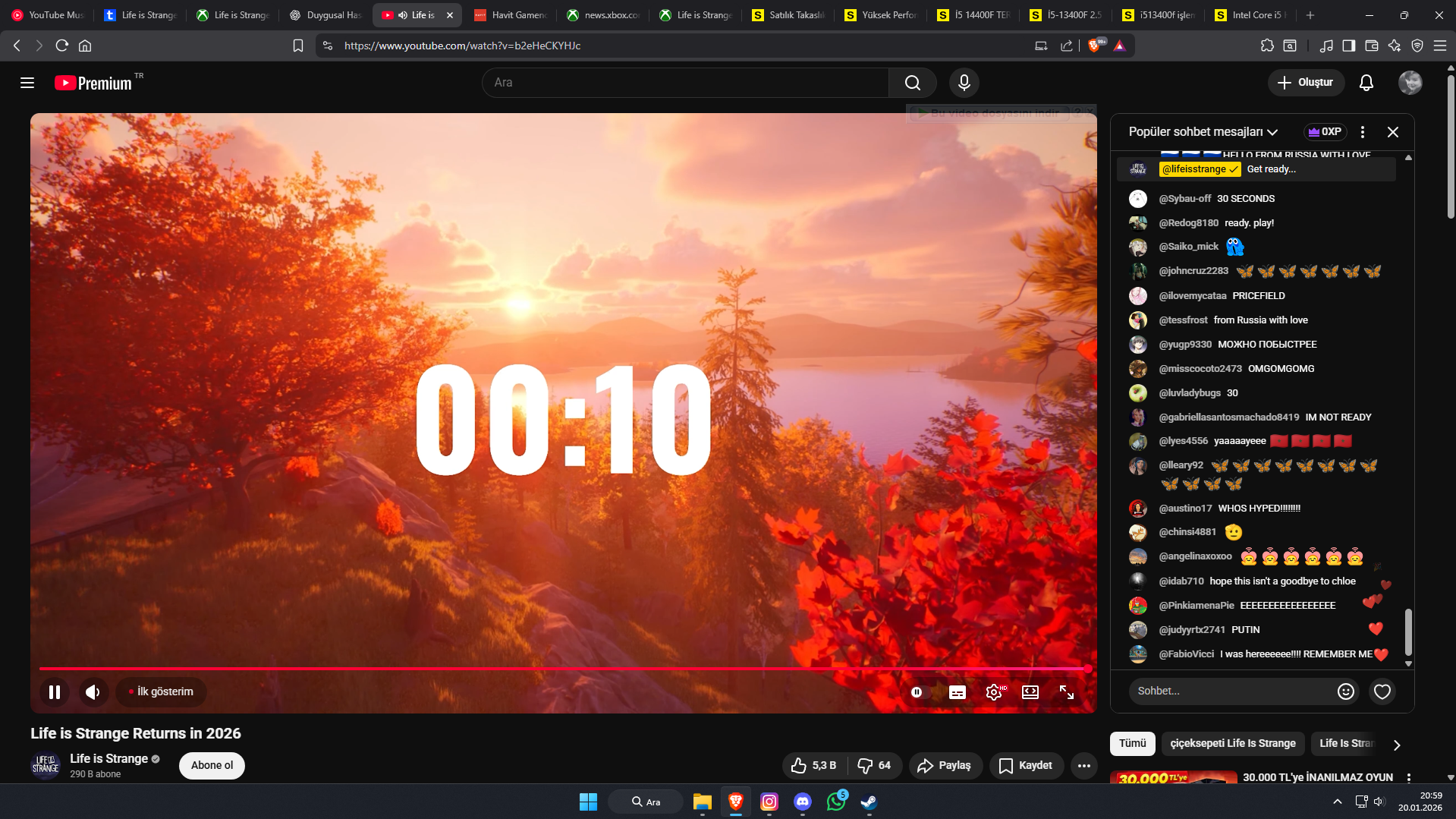Open WhatsApp from the taskbar
Screen dimensions: 1456x819
click(x=837, y=802)
